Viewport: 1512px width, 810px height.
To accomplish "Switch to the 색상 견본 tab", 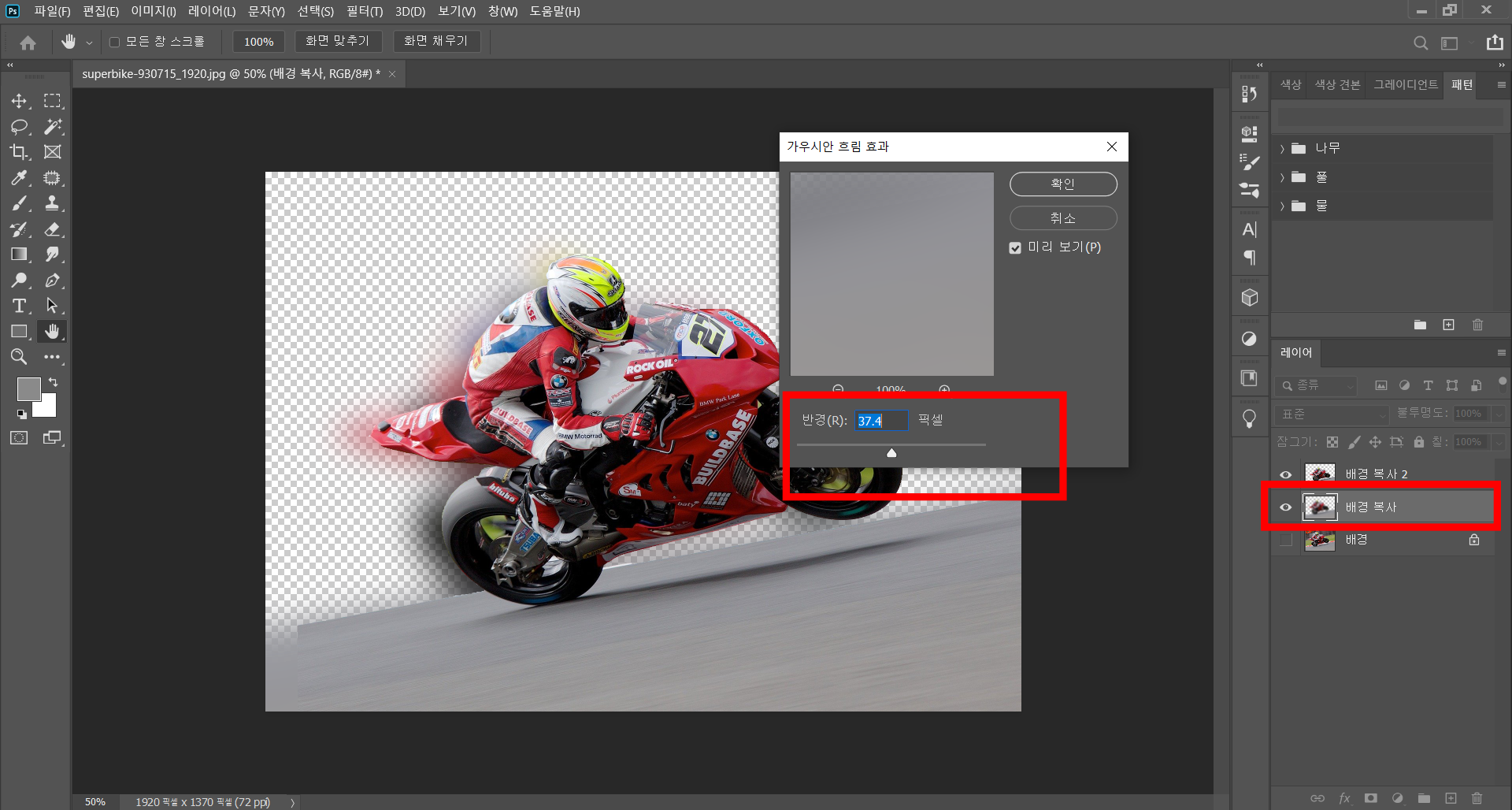I will point(1337,84).
